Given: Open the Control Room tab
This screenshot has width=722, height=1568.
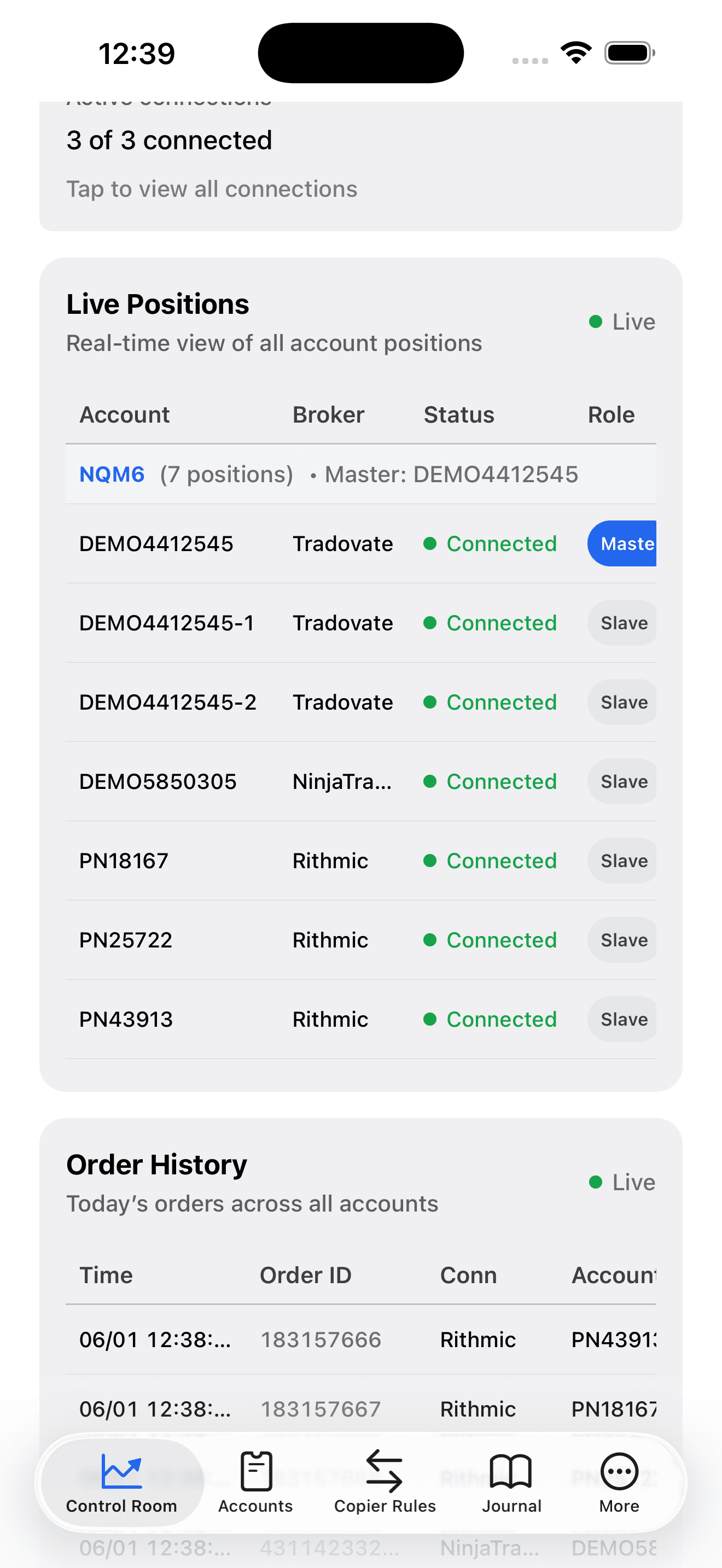Looking at the screenshot, I should coord(122,1483).
